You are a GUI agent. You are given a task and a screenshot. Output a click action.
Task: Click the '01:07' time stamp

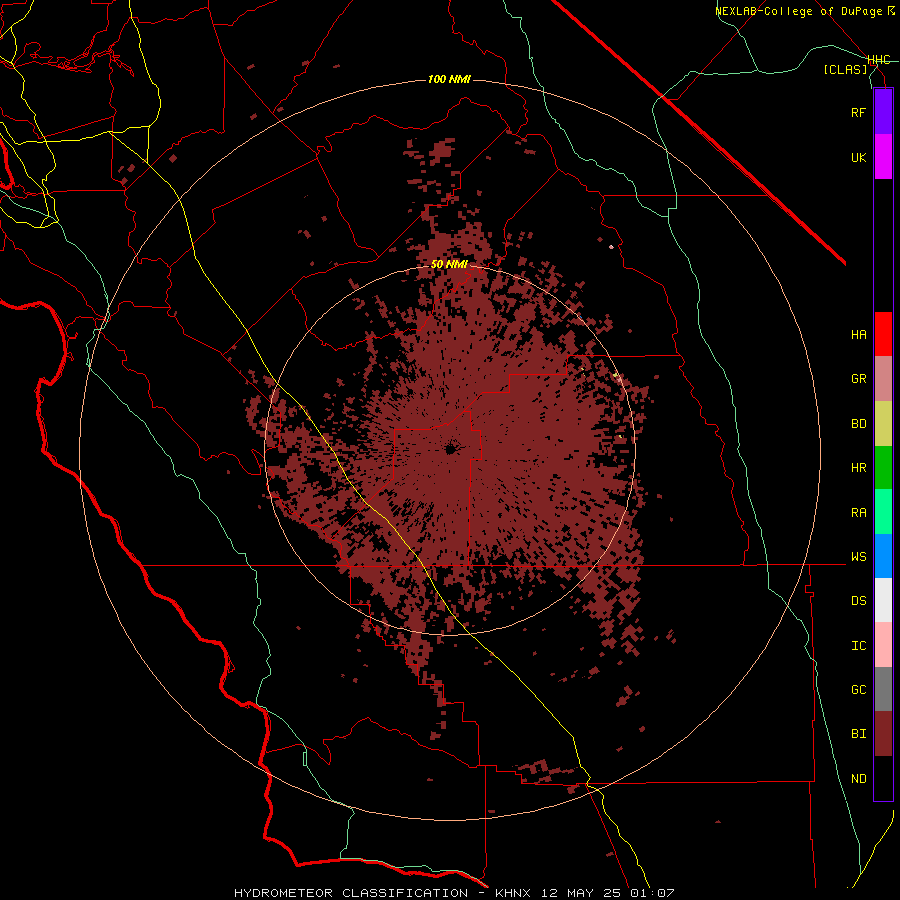(x=653, y=893)
